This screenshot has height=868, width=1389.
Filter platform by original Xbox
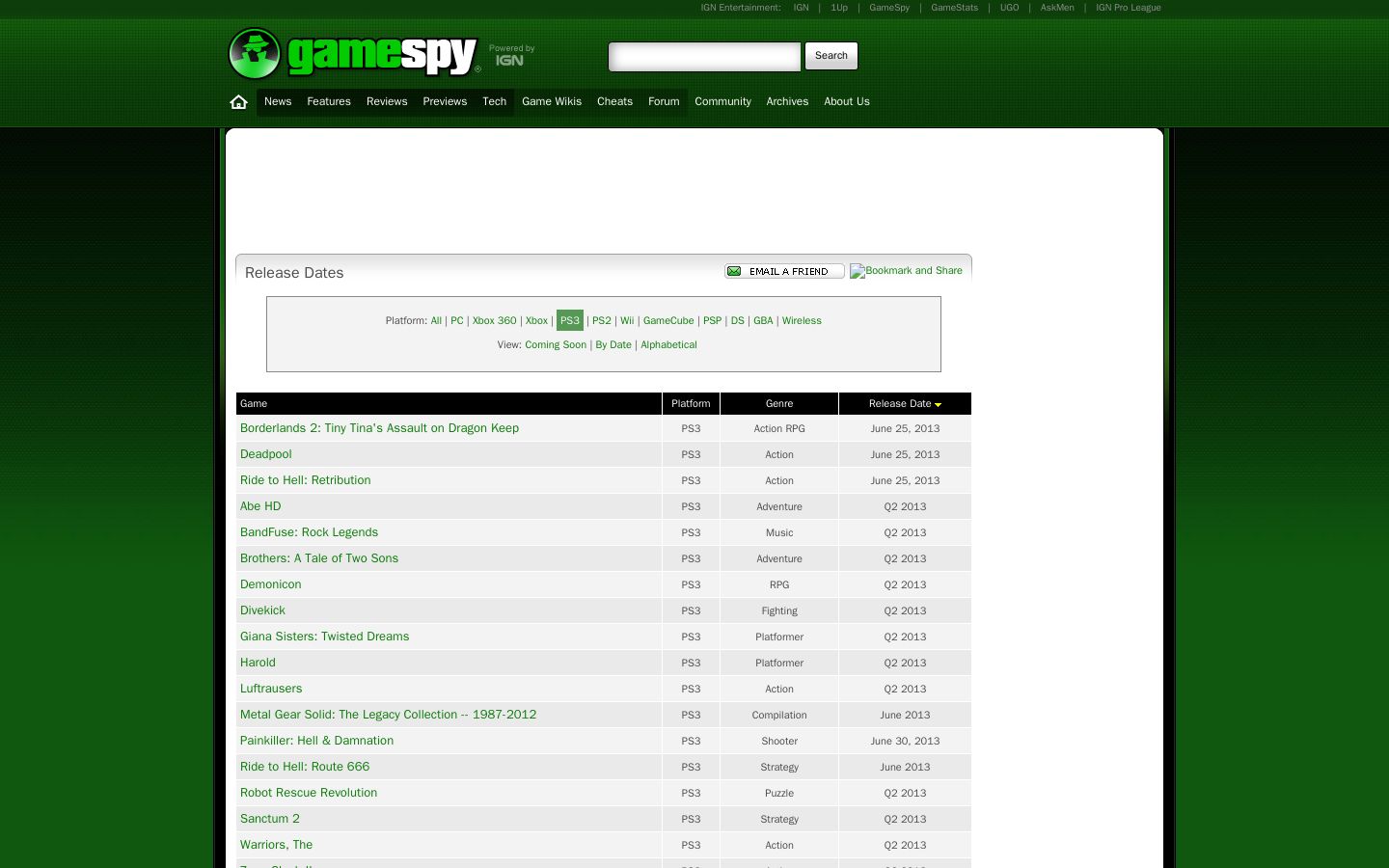pos(536,321)
